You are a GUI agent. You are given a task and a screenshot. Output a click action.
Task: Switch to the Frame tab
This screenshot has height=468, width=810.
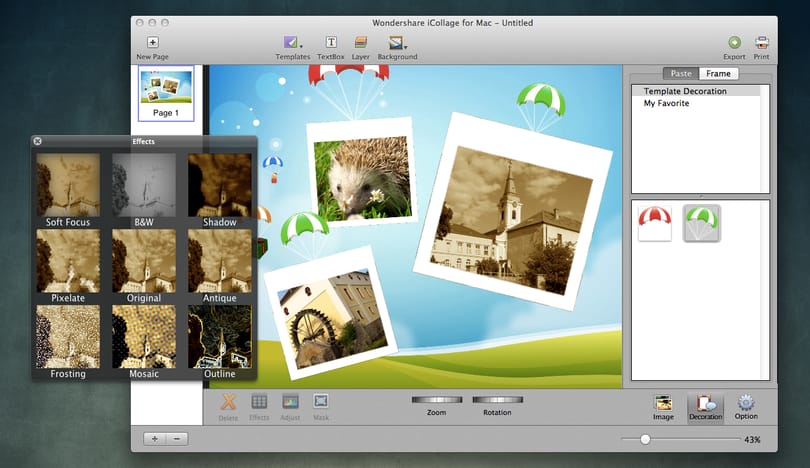(719, 73)
